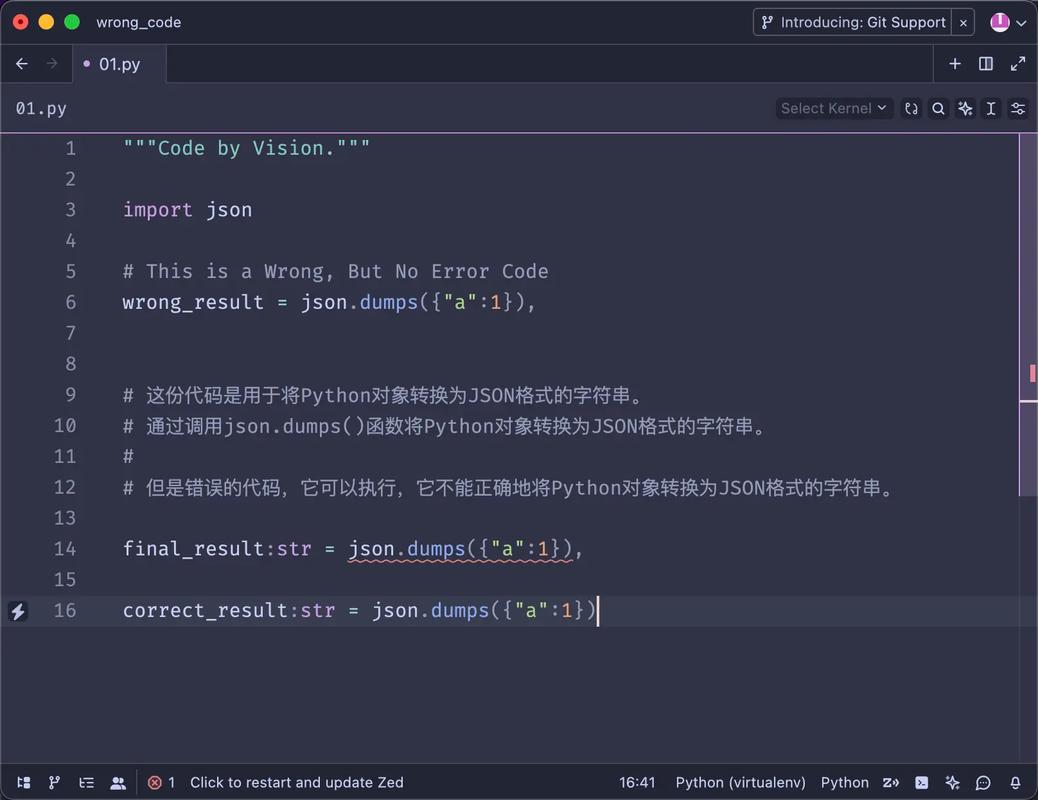The image size is (1038, 800).
Task: Switch to the 01.py tab
Action: 119,64
